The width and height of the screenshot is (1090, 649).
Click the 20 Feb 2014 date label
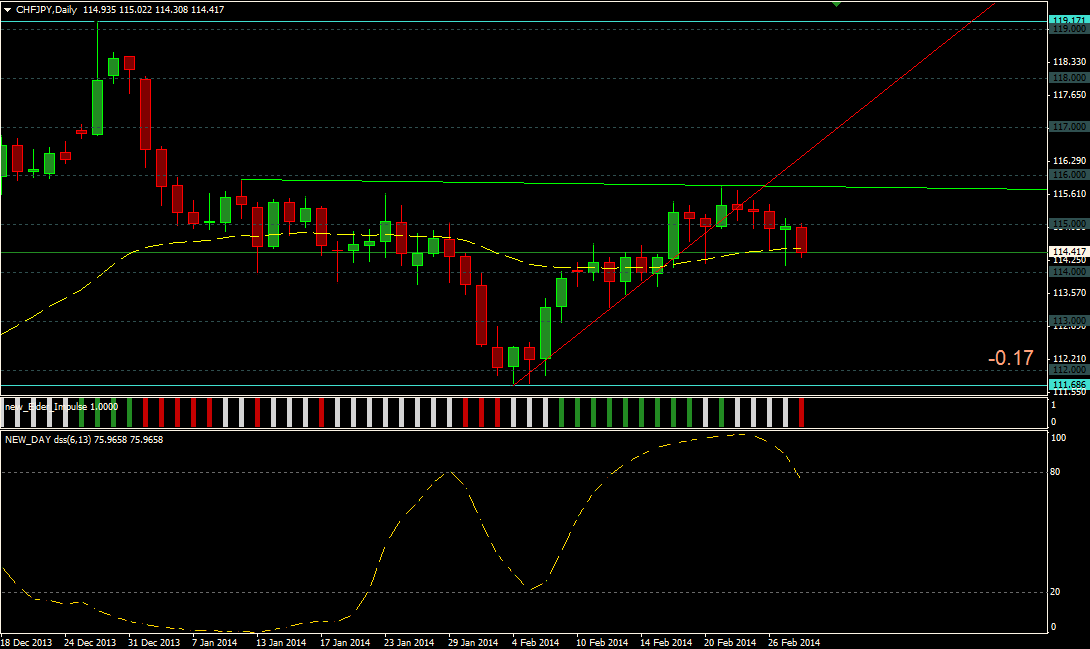click(730, 642)
